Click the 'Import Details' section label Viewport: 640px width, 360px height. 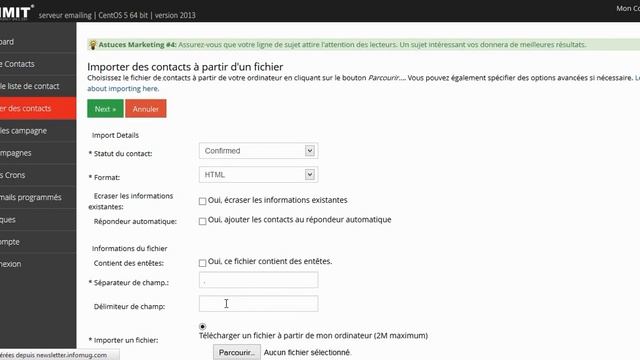click(115, 135)
